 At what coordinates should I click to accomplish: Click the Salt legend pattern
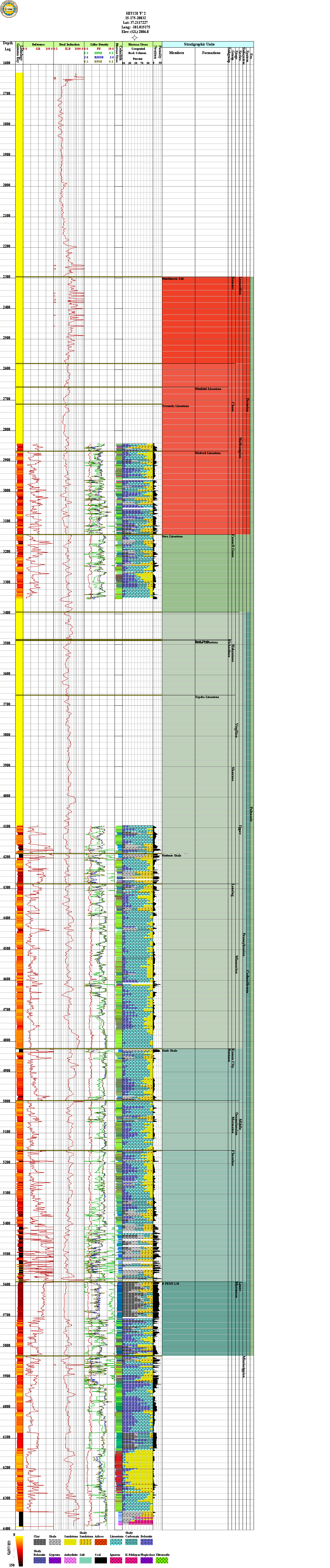(85, 1560)
